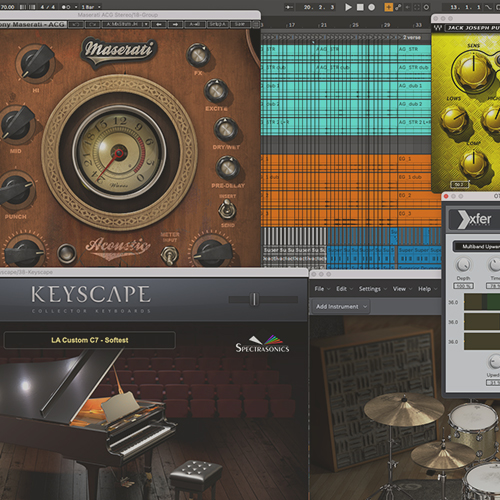Toggle the circle loop icon in top bar
The height and width of the screenshot is (500, 500).
[x=426, y=7]
